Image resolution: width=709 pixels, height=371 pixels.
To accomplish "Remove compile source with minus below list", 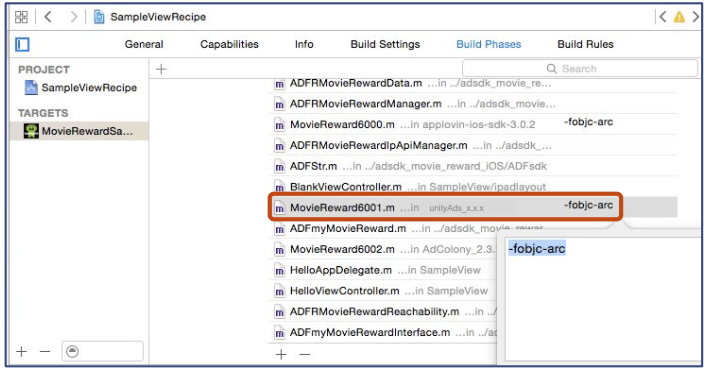I will pos(305,354).
